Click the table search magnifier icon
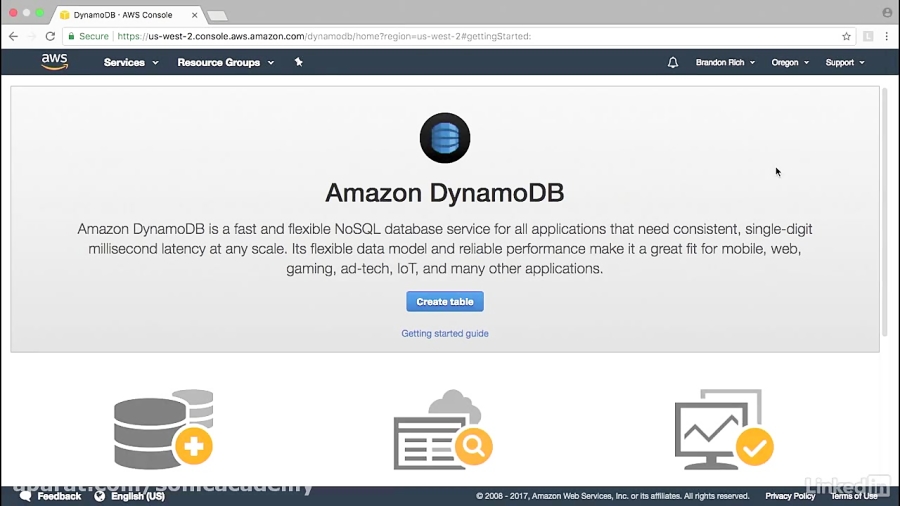This screenshot has height=506, width=900. pyautogui.click(x=443, y=429)
